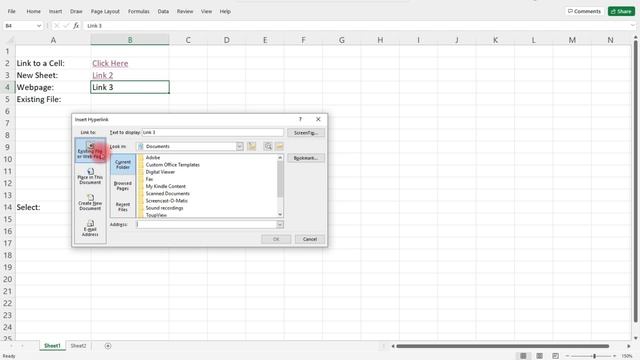Open the Home ribbon tab
640x360 pixels.
point(33,11)
